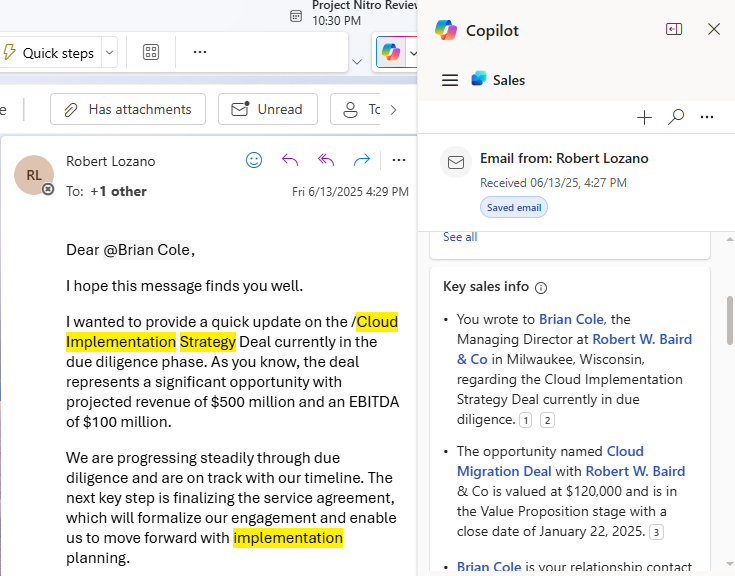The image size is (735, 576).
Task: Click the Saved email badge
Action: [514, 207]
